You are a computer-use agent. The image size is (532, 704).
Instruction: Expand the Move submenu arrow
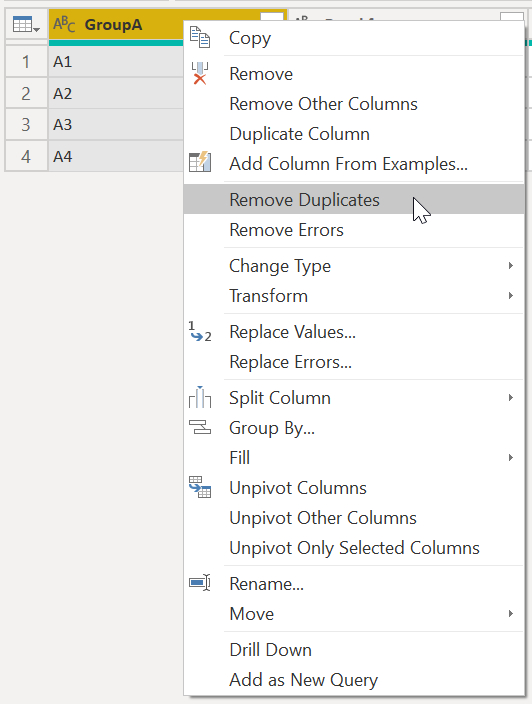(510, 613)
